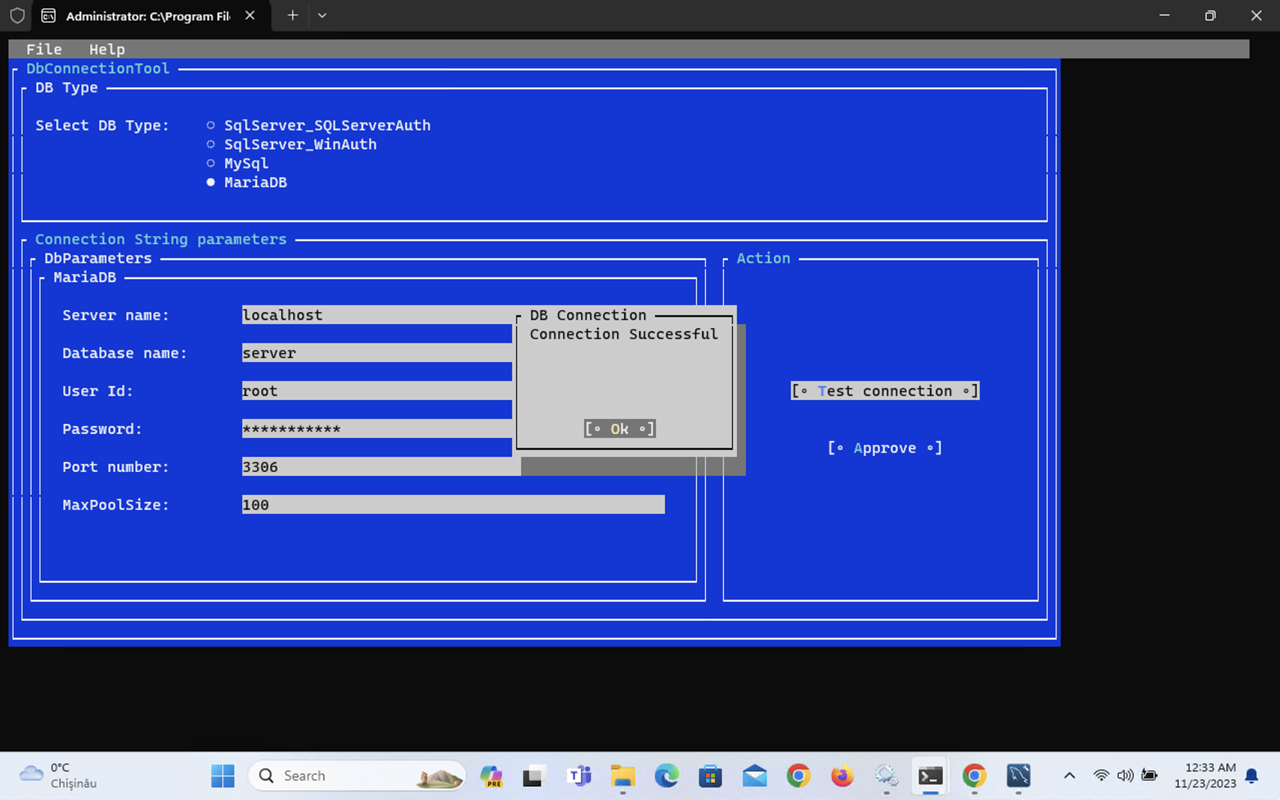This screenshot has height=800, width=1280.
Task: Open Microsoft Edge from the taskbar
Action: (666, 776)
